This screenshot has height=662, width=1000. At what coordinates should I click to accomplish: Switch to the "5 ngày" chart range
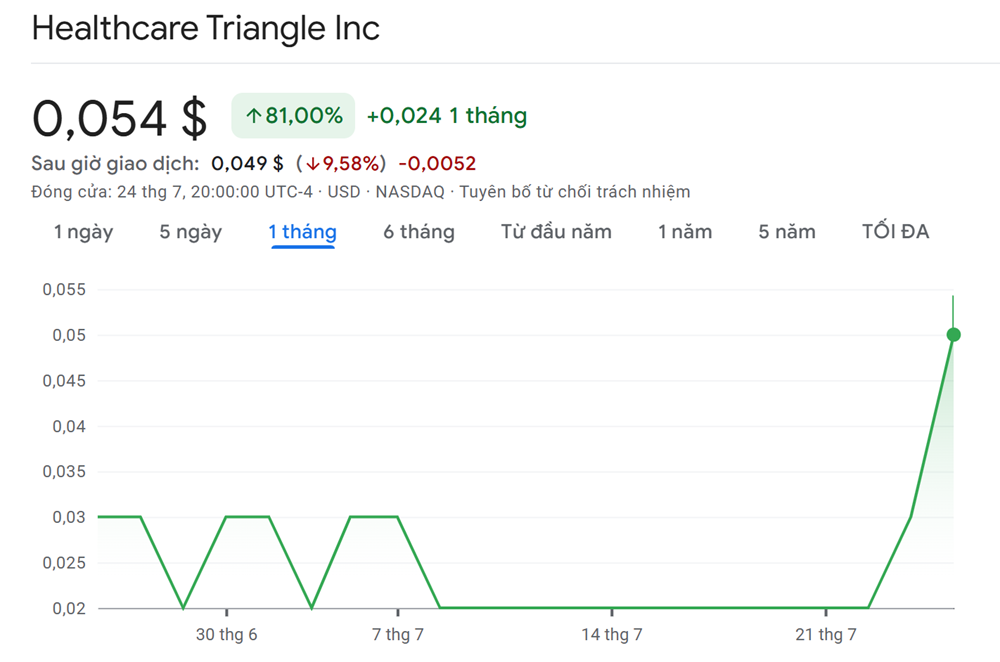(190, 232)
